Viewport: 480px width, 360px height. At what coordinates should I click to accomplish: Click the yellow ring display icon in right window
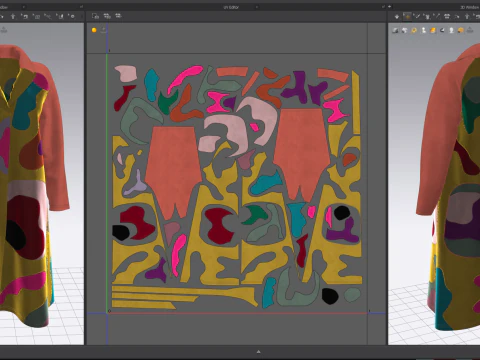(414, 30)
